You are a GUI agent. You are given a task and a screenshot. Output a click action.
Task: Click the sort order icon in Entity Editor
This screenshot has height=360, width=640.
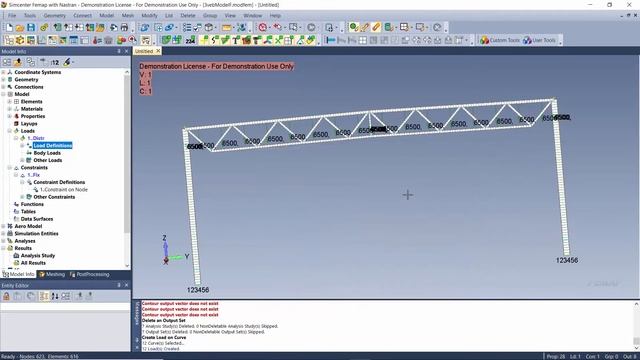[55, 296]
